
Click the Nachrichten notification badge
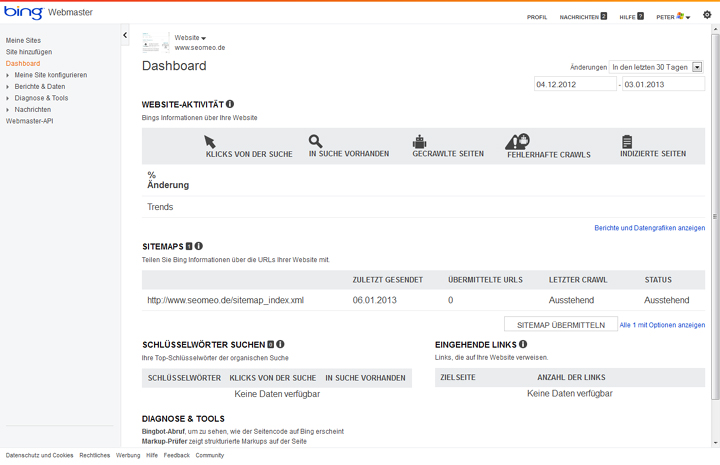[604, 16]
